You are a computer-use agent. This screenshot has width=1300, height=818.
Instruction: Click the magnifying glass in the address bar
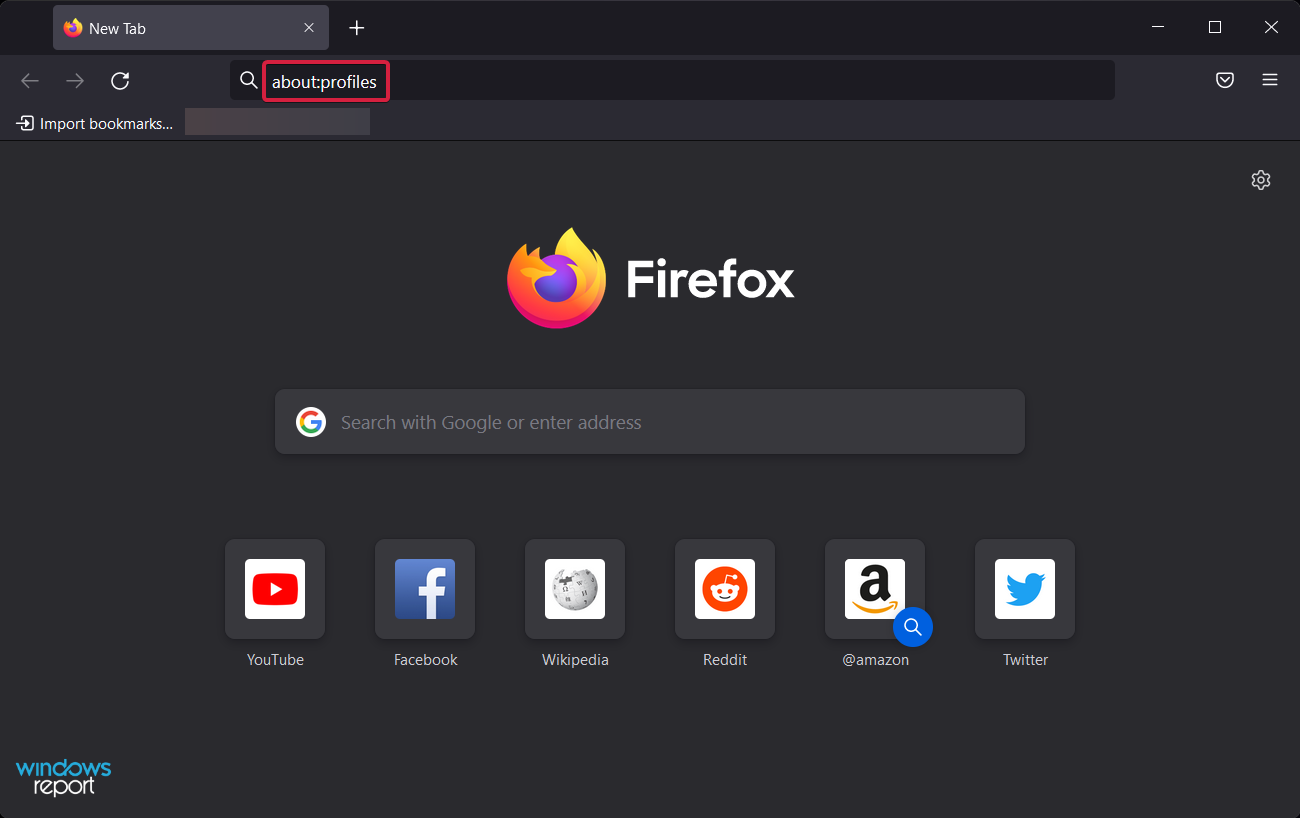point(247,79)
